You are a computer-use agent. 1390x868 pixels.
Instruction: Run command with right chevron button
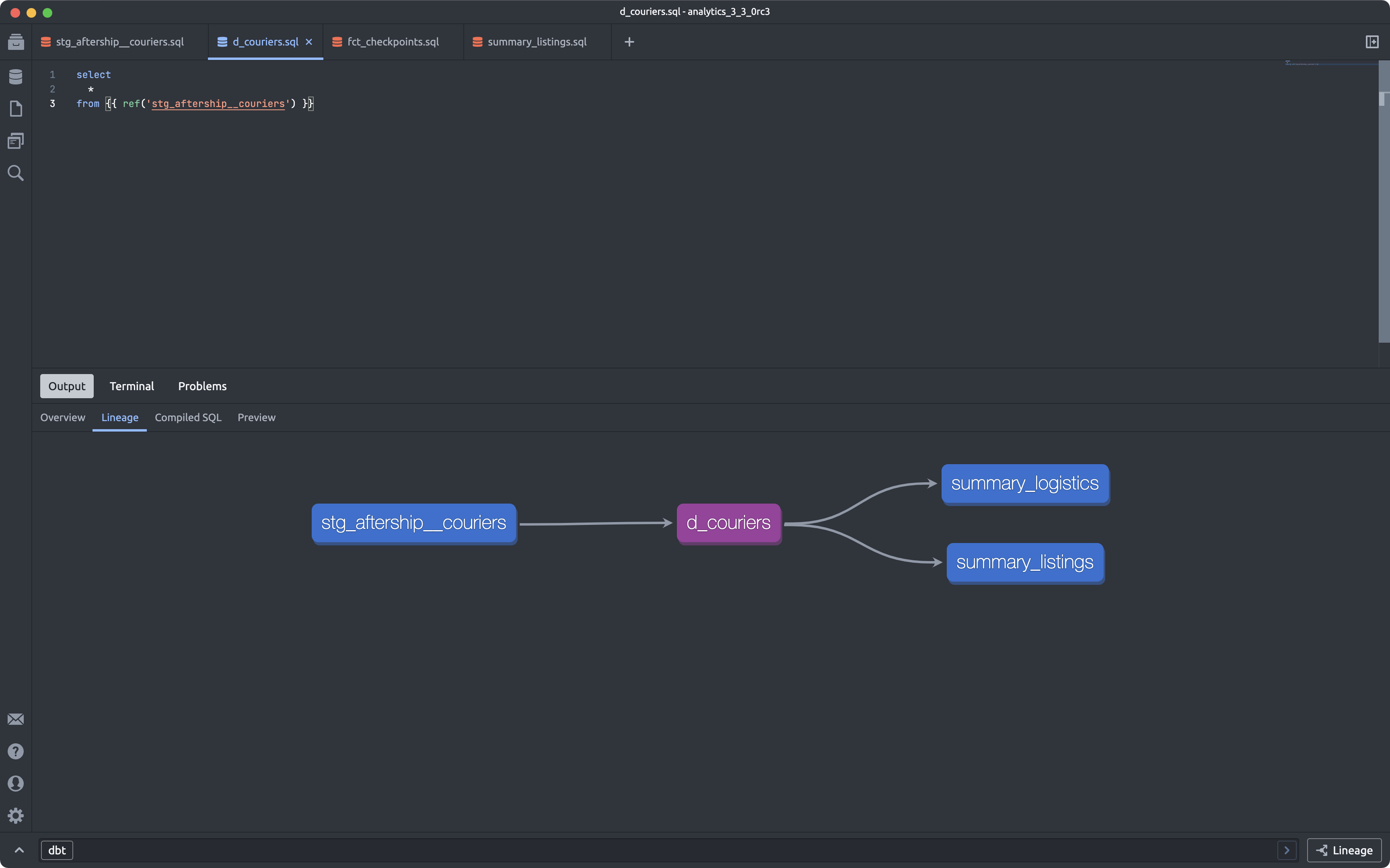point(1287,850)
